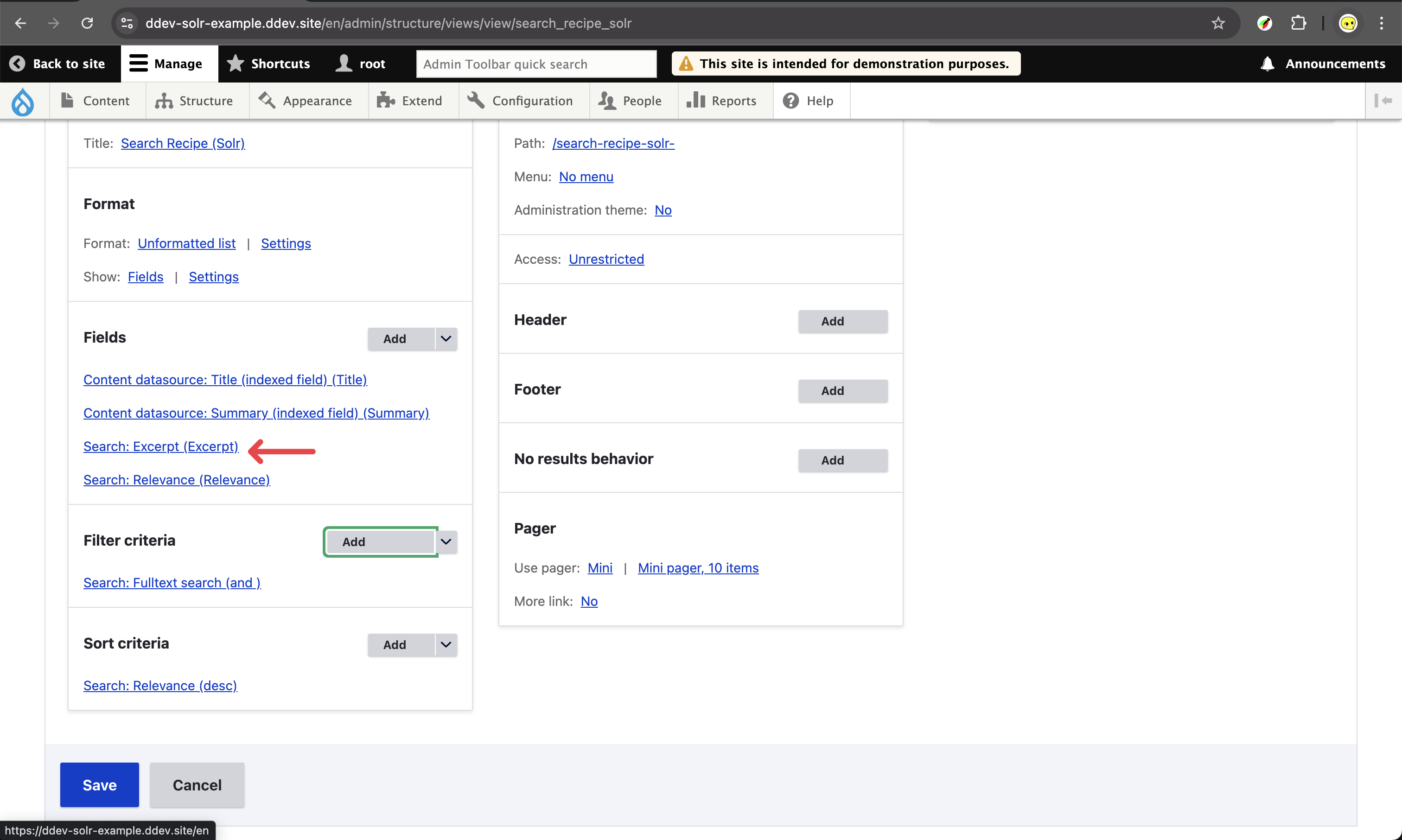Click the blue Save button
Screen dimensions: 1402x840
99,784
